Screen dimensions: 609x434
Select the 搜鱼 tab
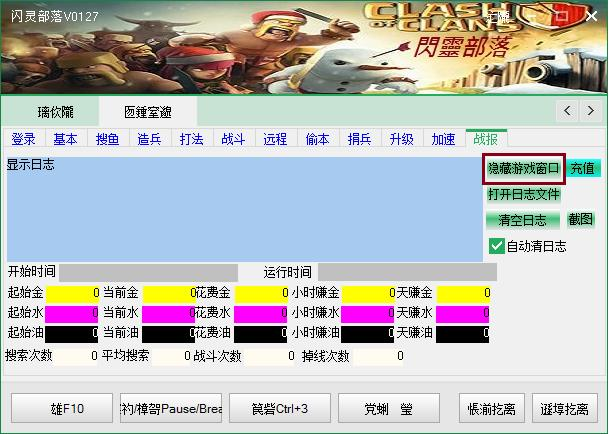(x=108, y=139)
